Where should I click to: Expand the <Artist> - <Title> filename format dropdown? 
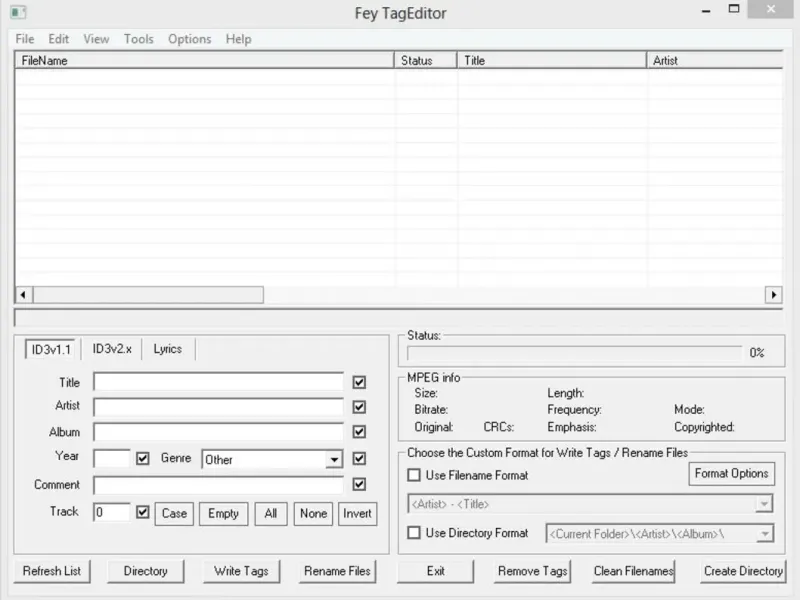(x=764, y=504)
